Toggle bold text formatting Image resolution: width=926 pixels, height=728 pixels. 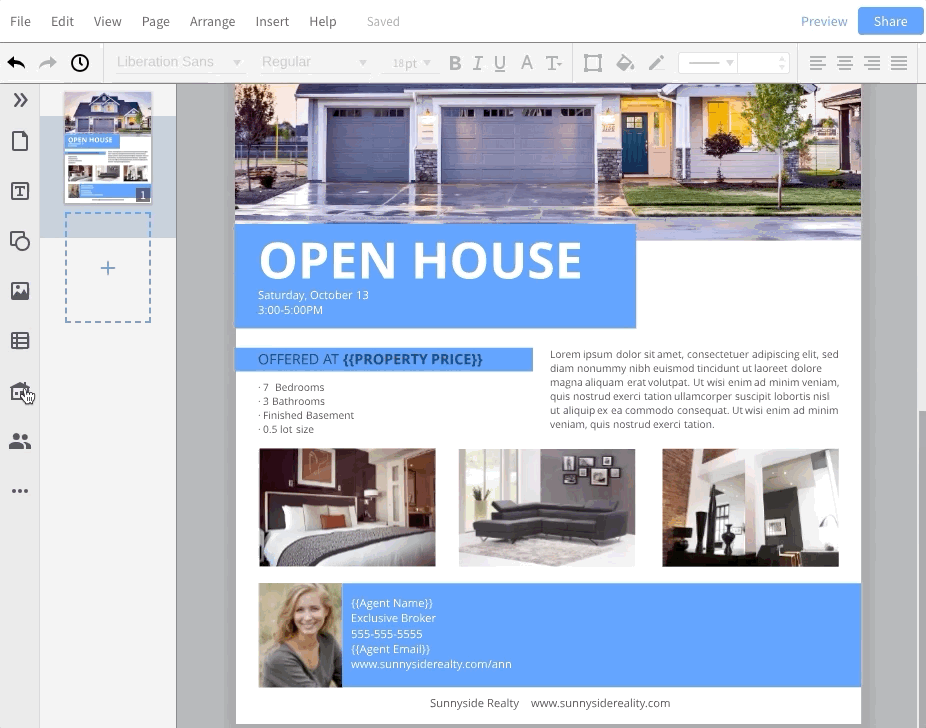455,63
